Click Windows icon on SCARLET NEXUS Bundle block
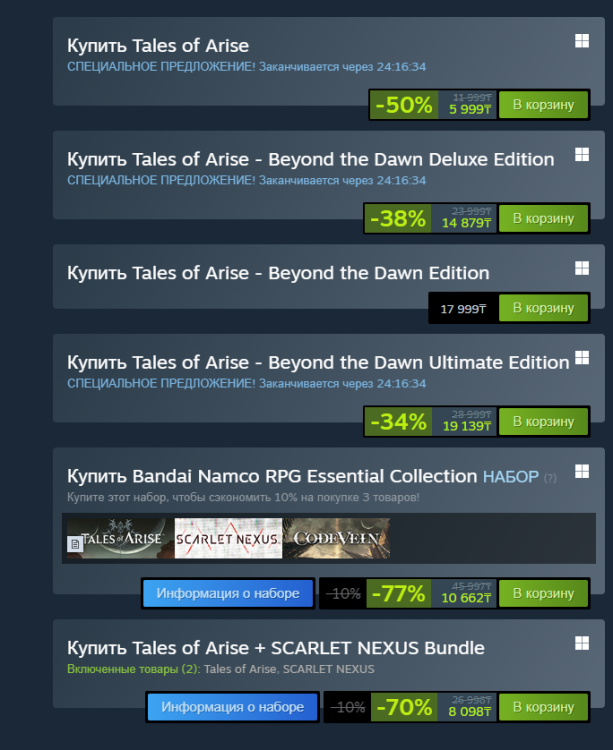613x750 pixels. [581, 641]
